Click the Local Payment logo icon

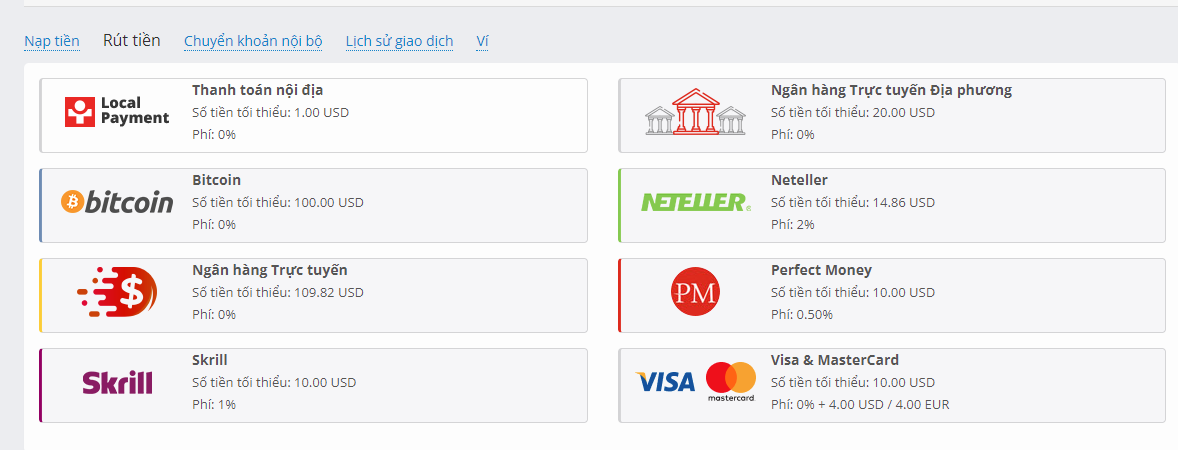(117, 111)
